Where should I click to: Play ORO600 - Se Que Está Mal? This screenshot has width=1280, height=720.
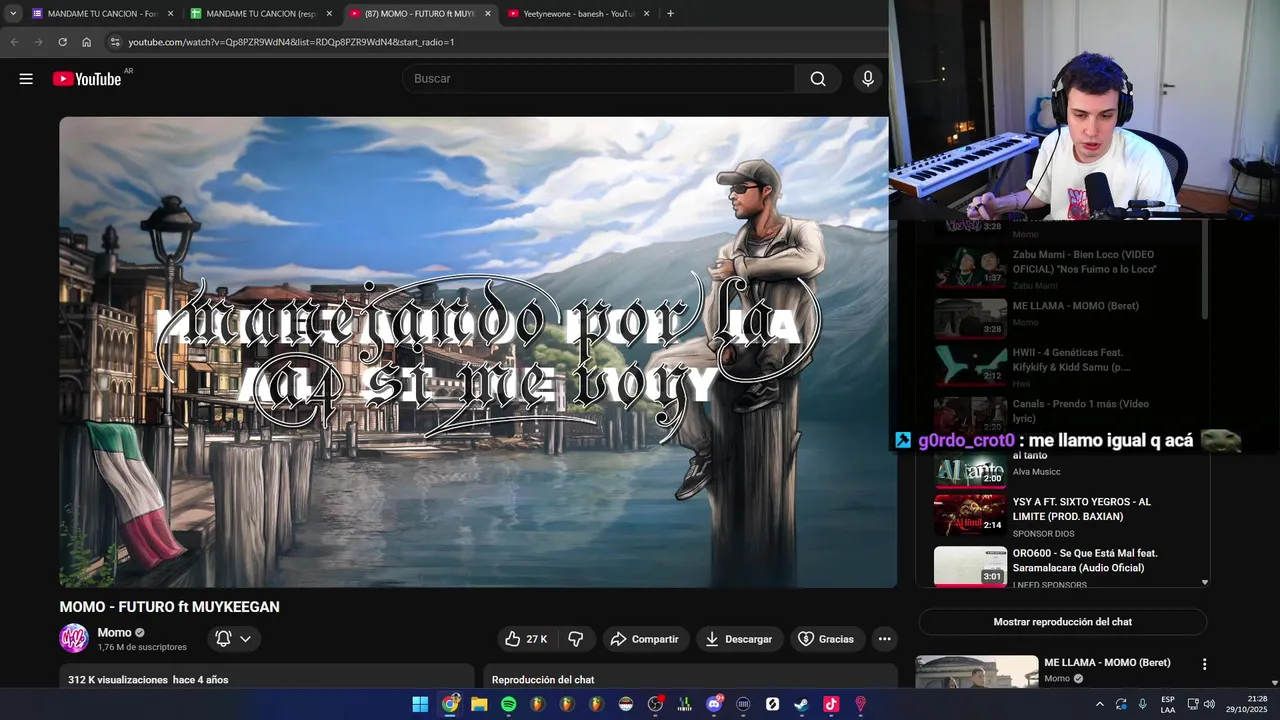click(1063, 567)
